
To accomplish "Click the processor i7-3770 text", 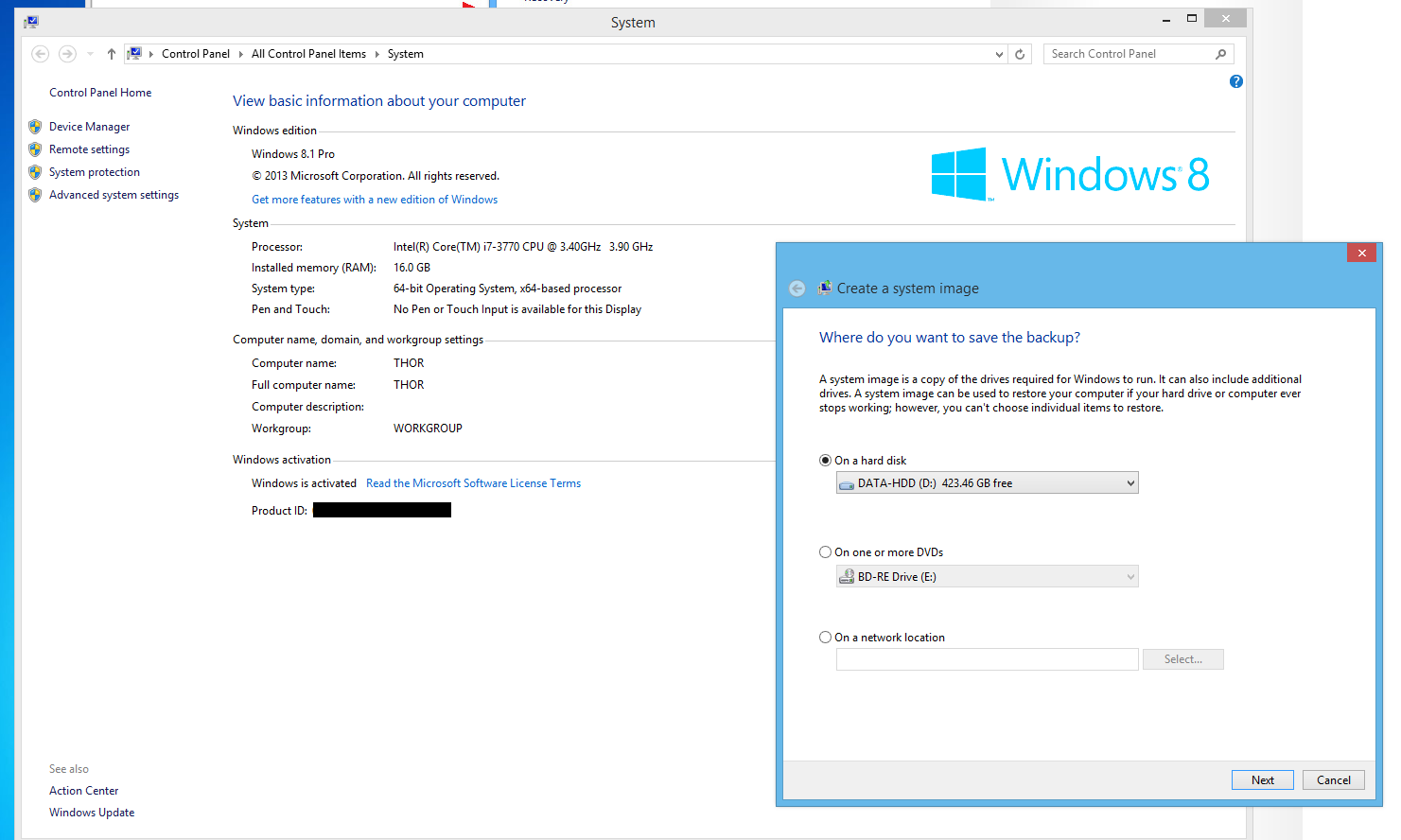I will point(523,247).
